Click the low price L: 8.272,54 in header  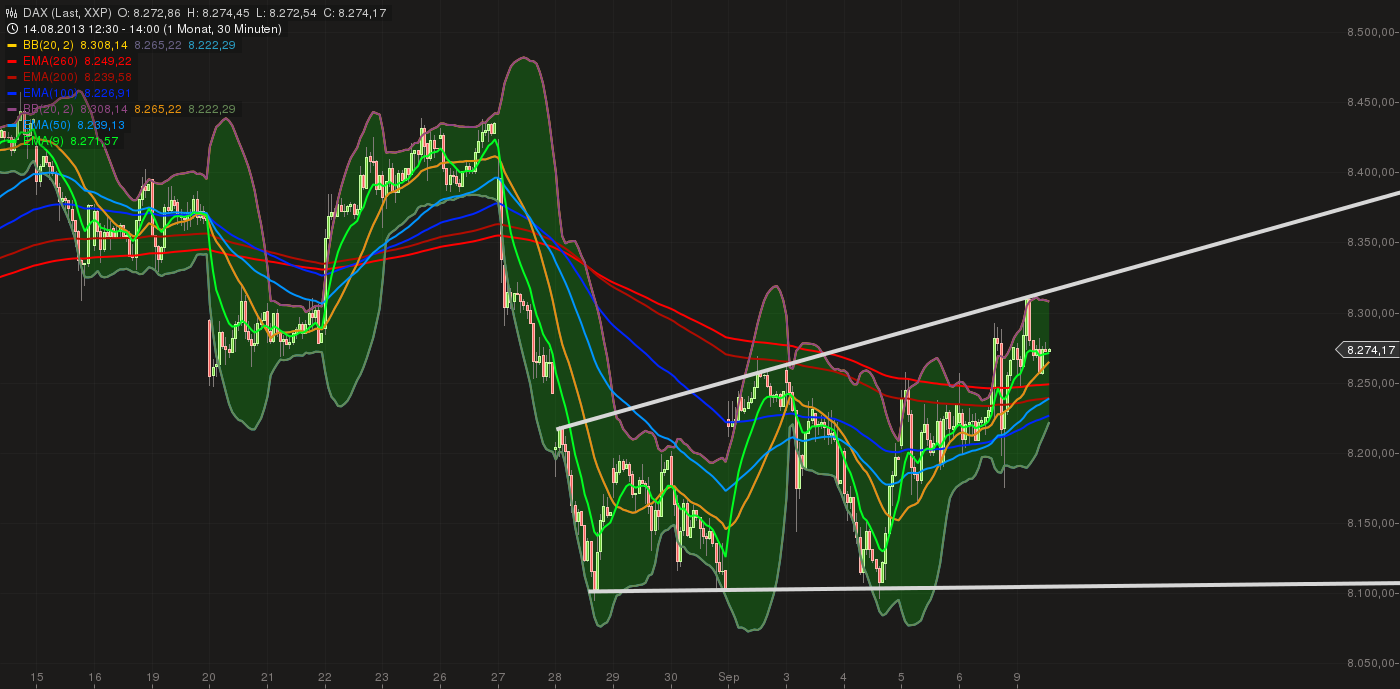click(286, 13)
